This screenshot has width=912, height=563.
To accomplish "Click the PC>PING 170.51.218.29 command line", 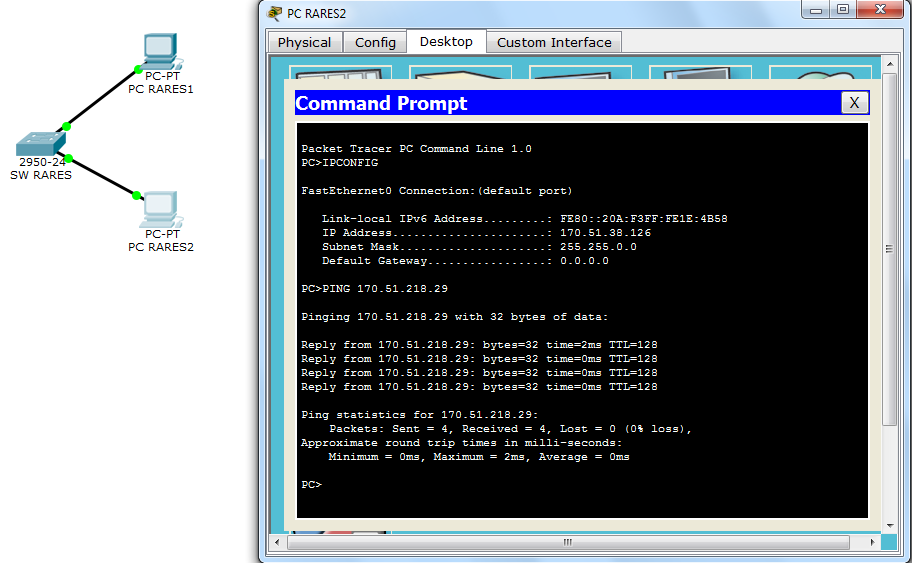I will point(375,288).
